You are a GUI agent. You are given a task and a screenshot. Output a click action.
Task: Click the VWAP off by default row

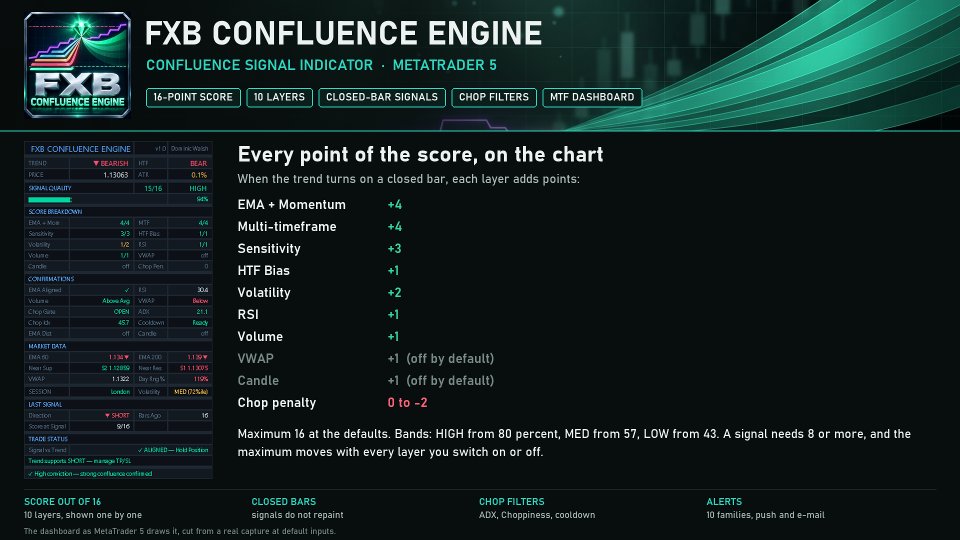pos(366,359)
